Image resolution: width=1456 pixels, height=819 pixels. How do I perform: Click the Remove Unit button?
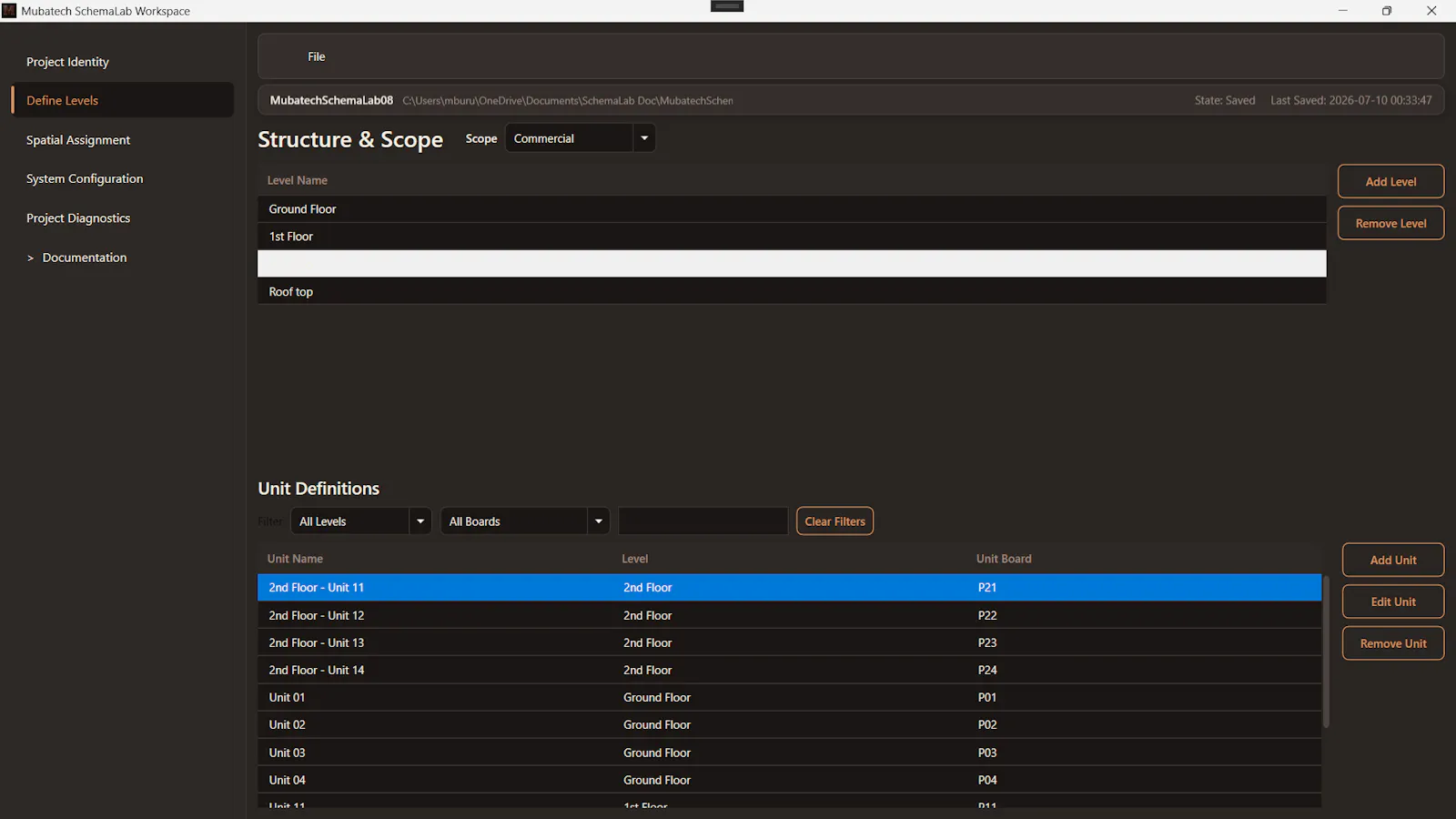pyautogui.click(x=1393, y=643)
